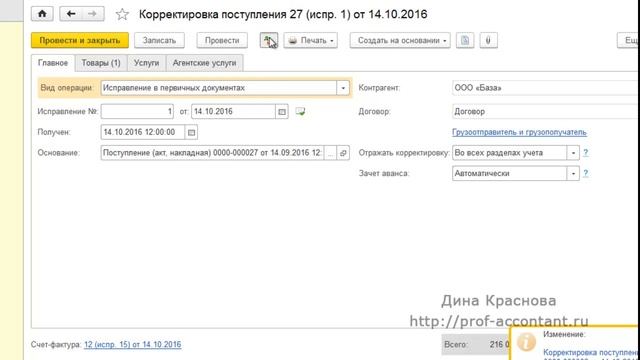
Task: Show document postings (Дт/Кт) icon
Action: click(x=269, y=40)
